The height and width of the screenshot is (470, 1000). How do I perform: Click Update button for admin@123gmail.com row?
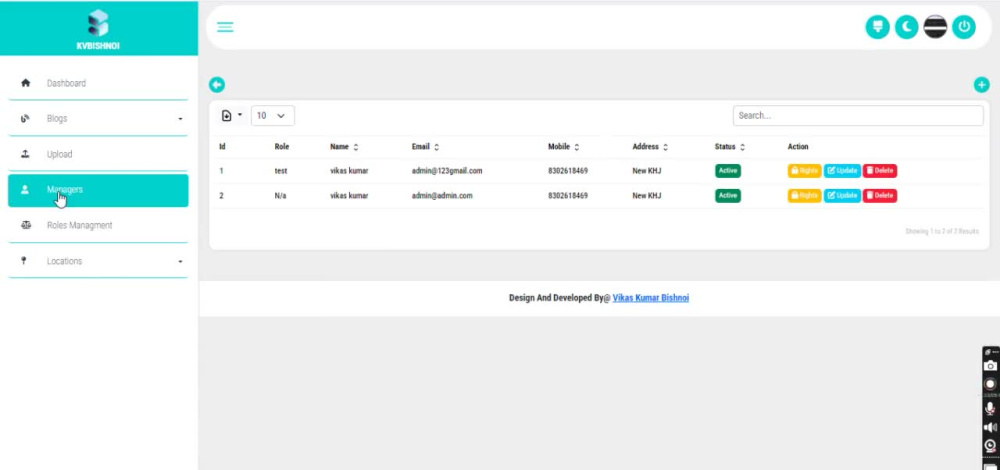point(842,171)
